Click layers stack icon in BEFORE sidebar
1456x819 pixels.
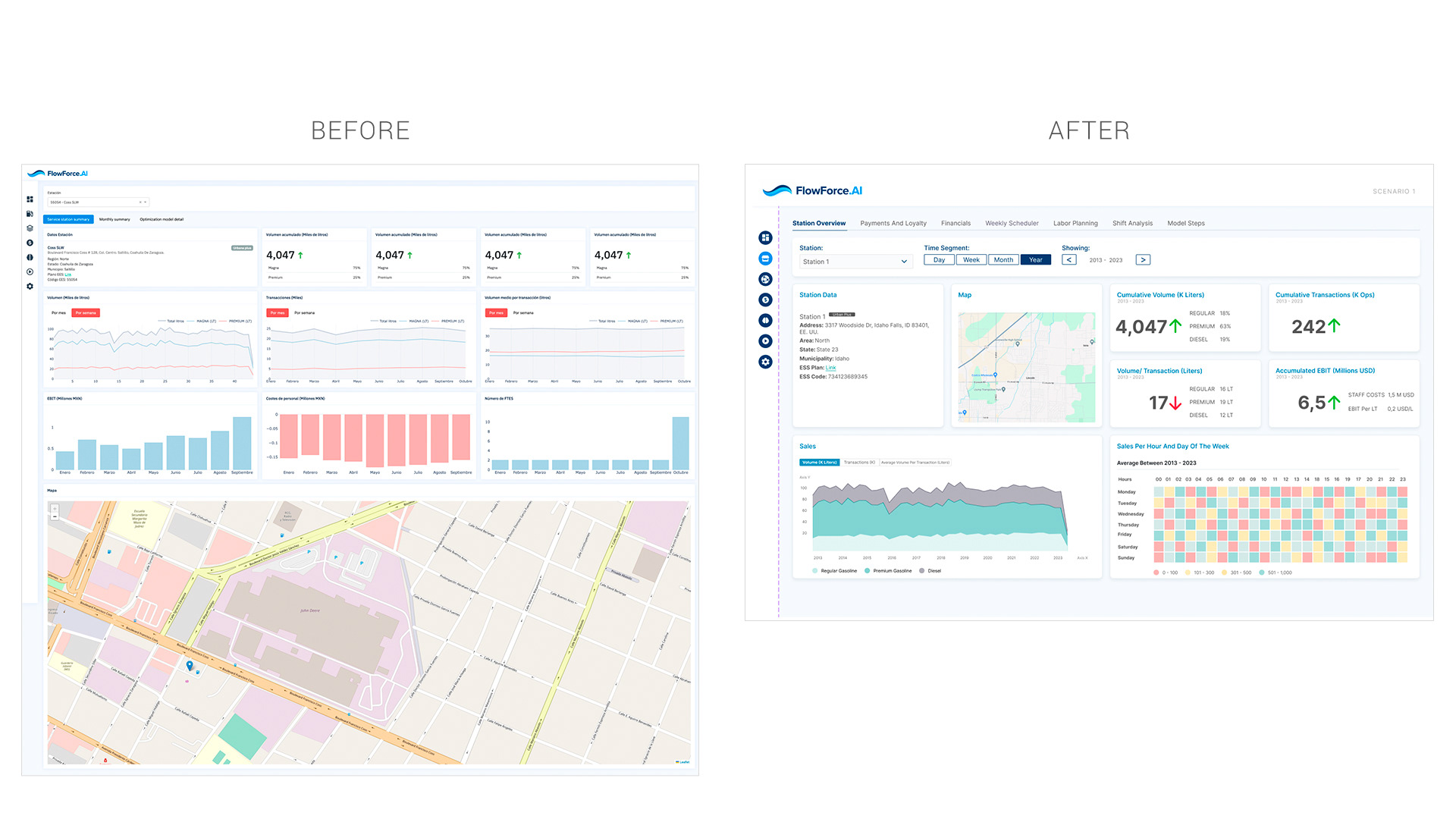click(30, 228)
